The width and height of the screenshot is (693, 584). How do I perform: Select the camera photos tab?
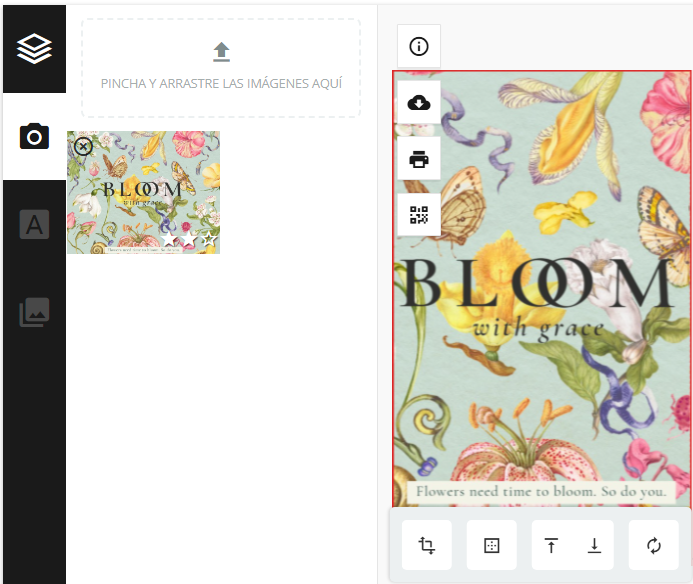tap(34, 136)
